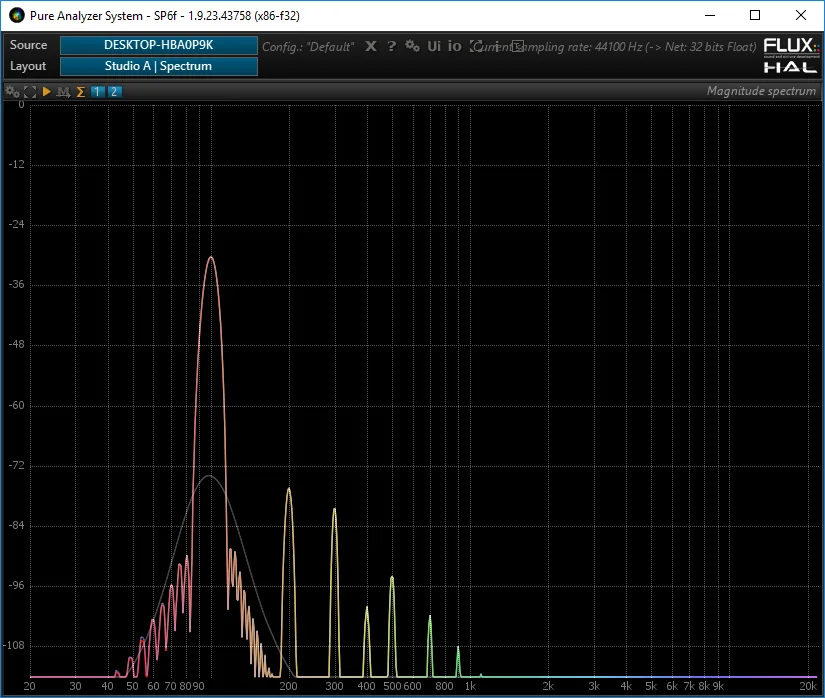Screen dimensions: 825x698
Task: Click the 1k frequency axis label
Action: 470,686
